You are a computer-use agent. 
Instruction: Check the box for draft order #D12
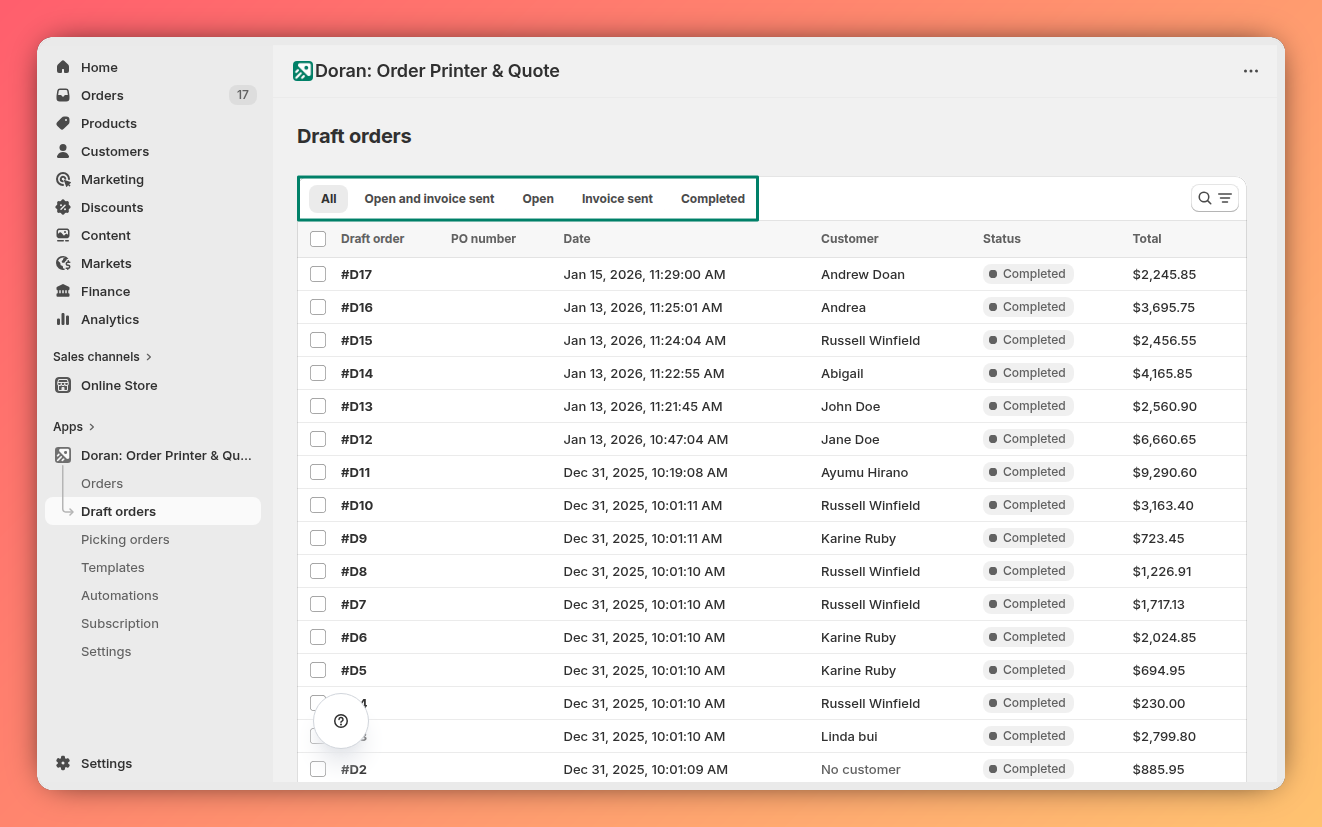pyautogui.click(x=318, y=439)
